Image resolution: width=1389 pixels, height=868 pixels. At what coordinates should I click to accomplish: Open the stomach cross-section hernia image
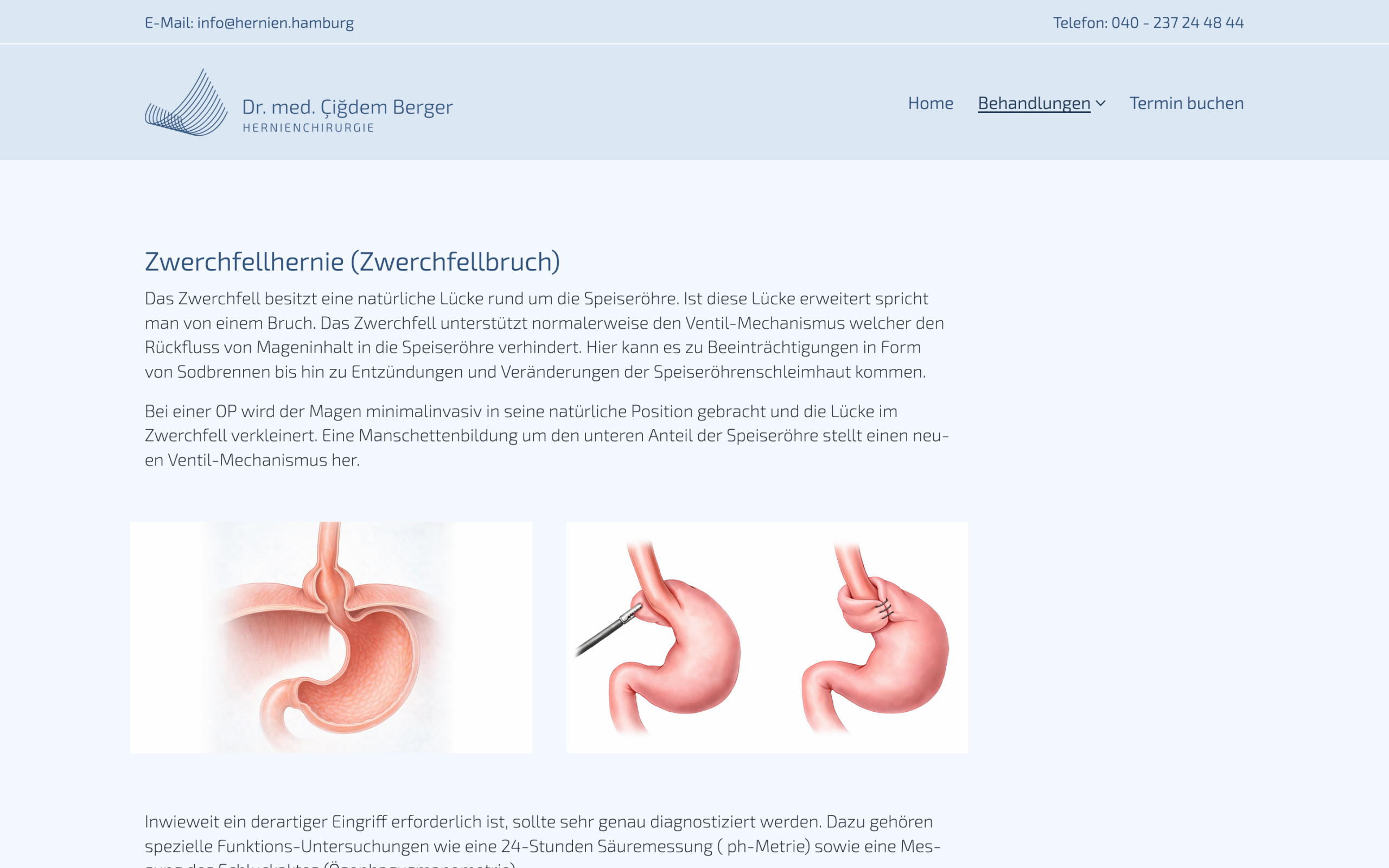pos(331,637)
